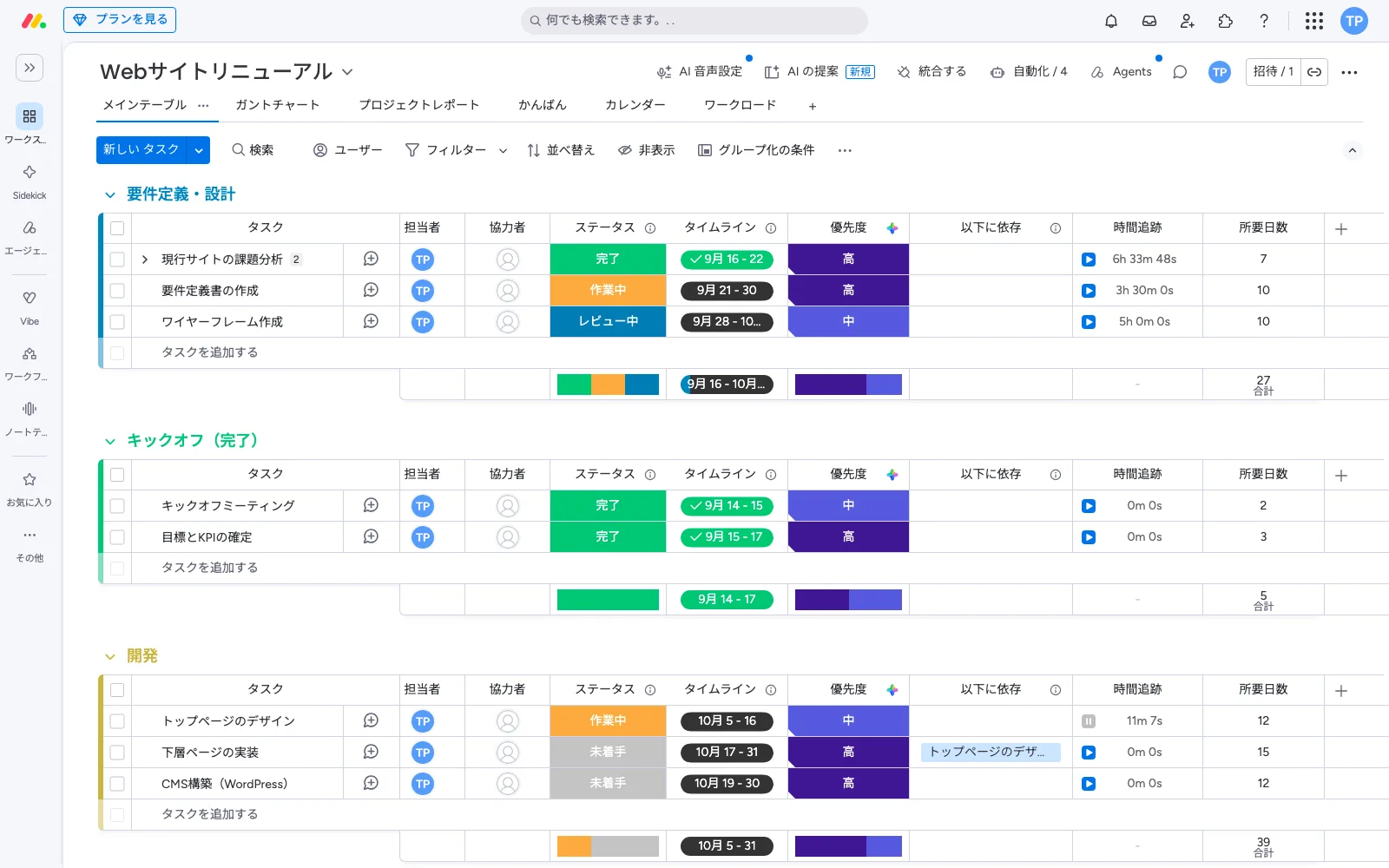Open the board options three-dot menu
1389x868 pixels.
(x=1349, y=72)
